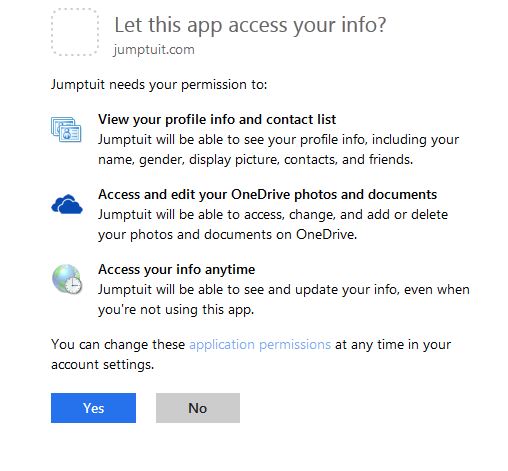Click the blue OneDrive cloud icon
This screenshot has height=471, width=508.
pyautogui.click(x=67, y=204)
